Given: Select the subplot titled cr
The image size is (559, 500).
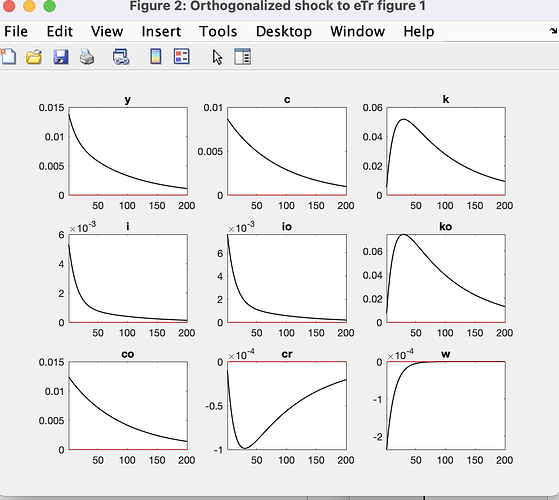Looking at the screenshot, I should [287, 406].
